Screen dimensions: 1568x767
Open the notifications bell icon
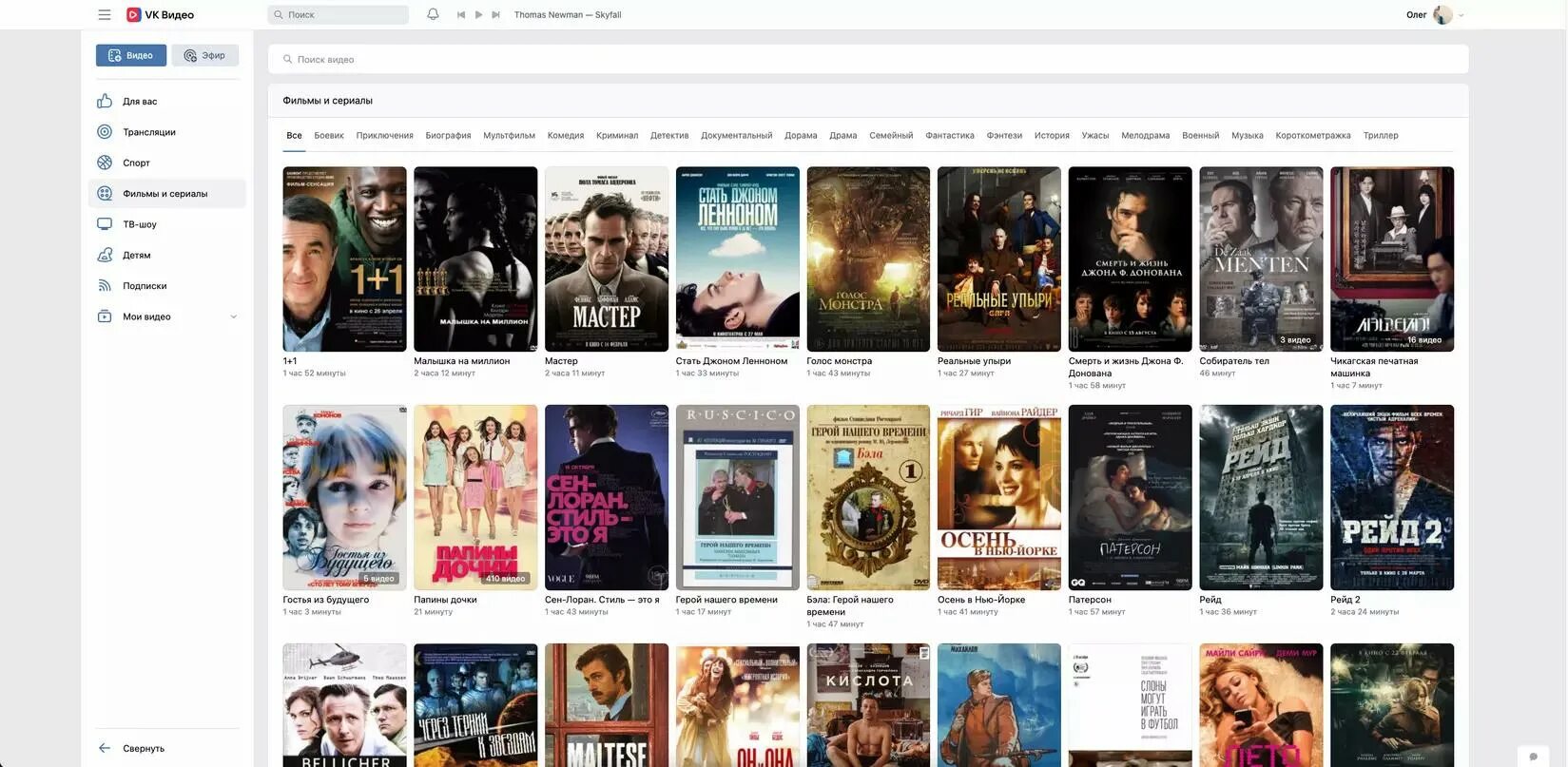pos(433,14)
